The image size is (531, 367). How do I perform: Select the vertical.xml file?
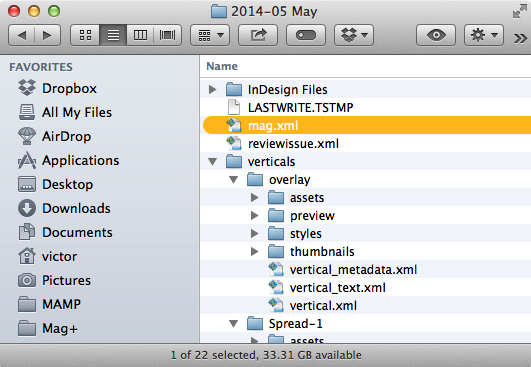click(366, 305)
